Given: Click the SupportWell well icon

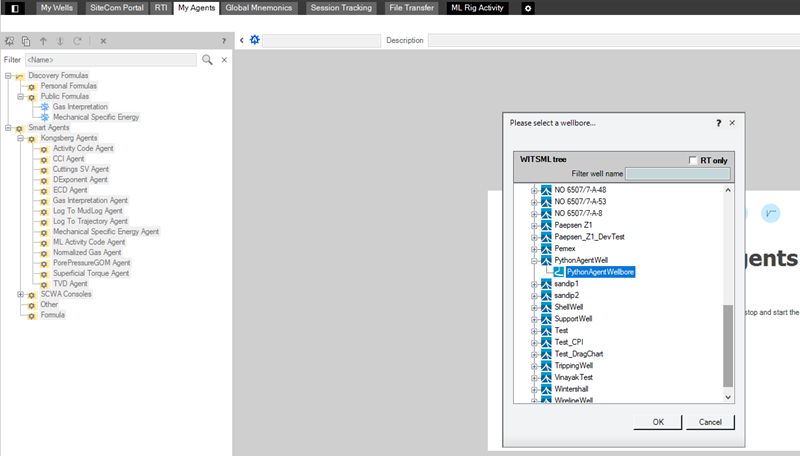Looking at the screenshot, I should click(546, 319).
